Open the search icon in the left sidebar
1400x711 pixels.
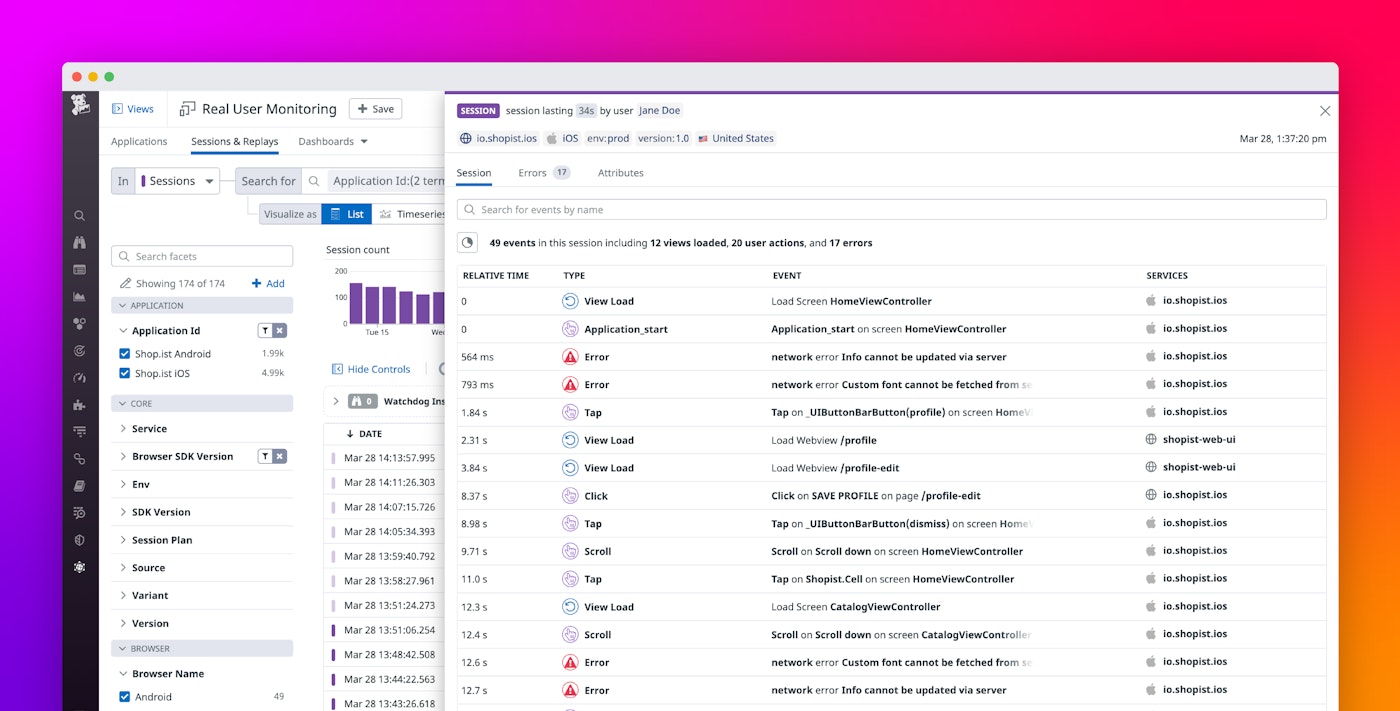pyautogui.click(x=80, y=215)
